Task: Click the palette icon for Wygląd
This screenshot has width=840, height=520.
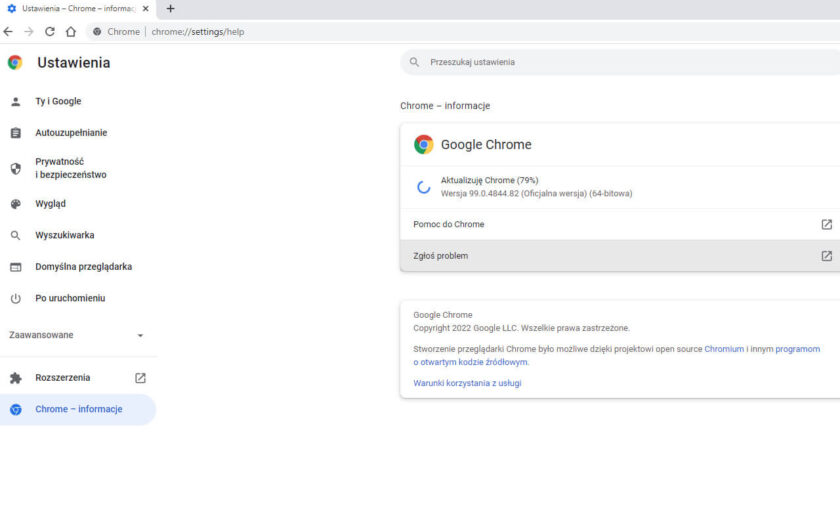Action: click(16, 204)
